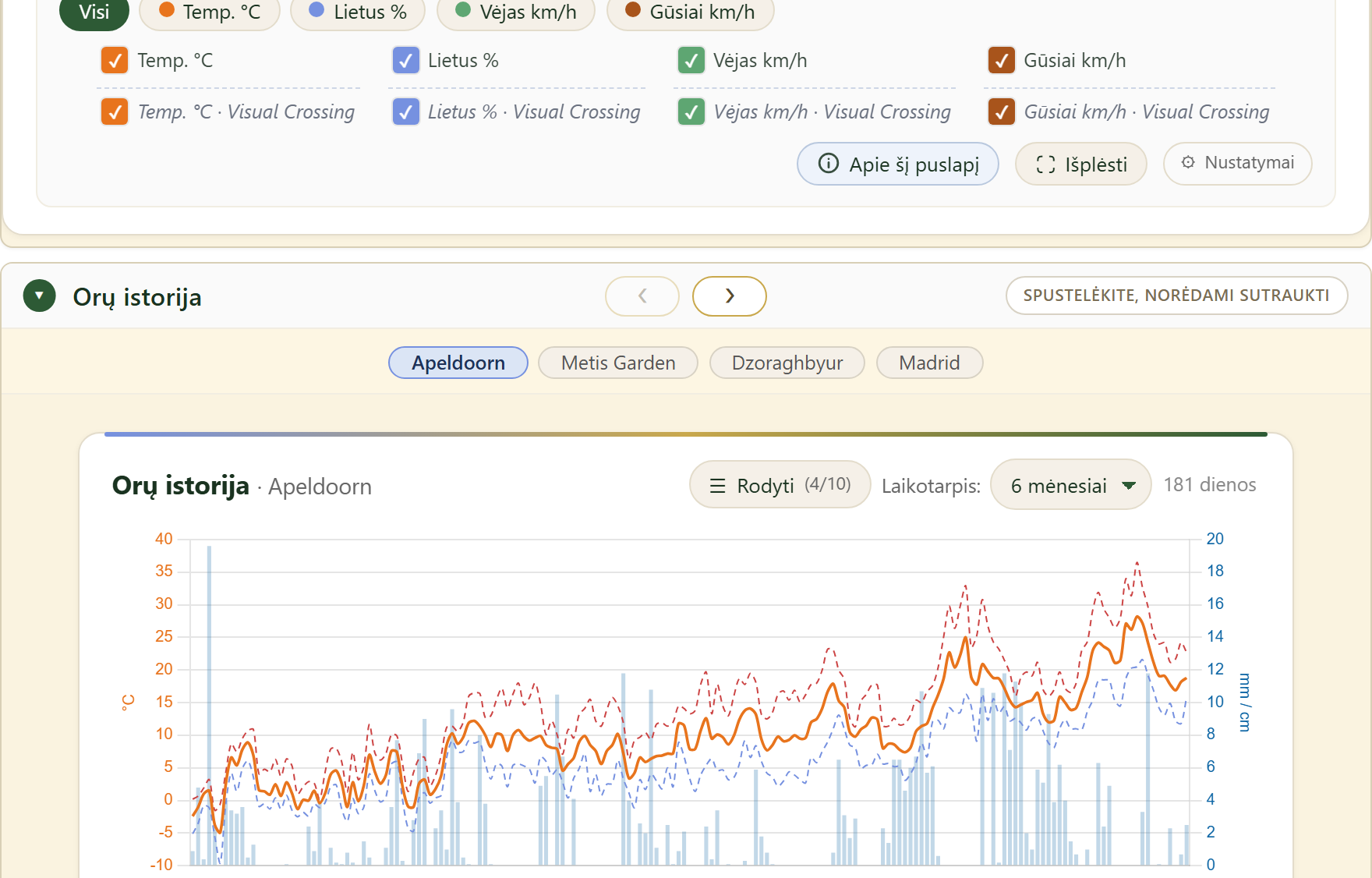Open the Apie šį puslapį info button
This screenshot has width=1372, height=878.
898,164
